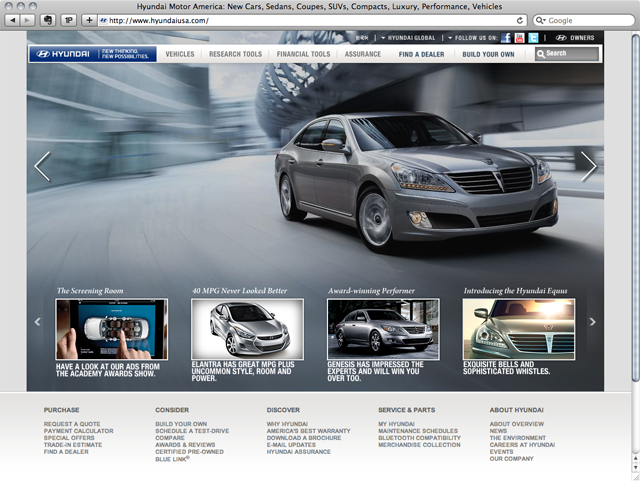This screenshot has width=640, height=481.
Task: Open the Bluetooth Compatibility link
Action: pyautogui.click(x=420, y=438)
